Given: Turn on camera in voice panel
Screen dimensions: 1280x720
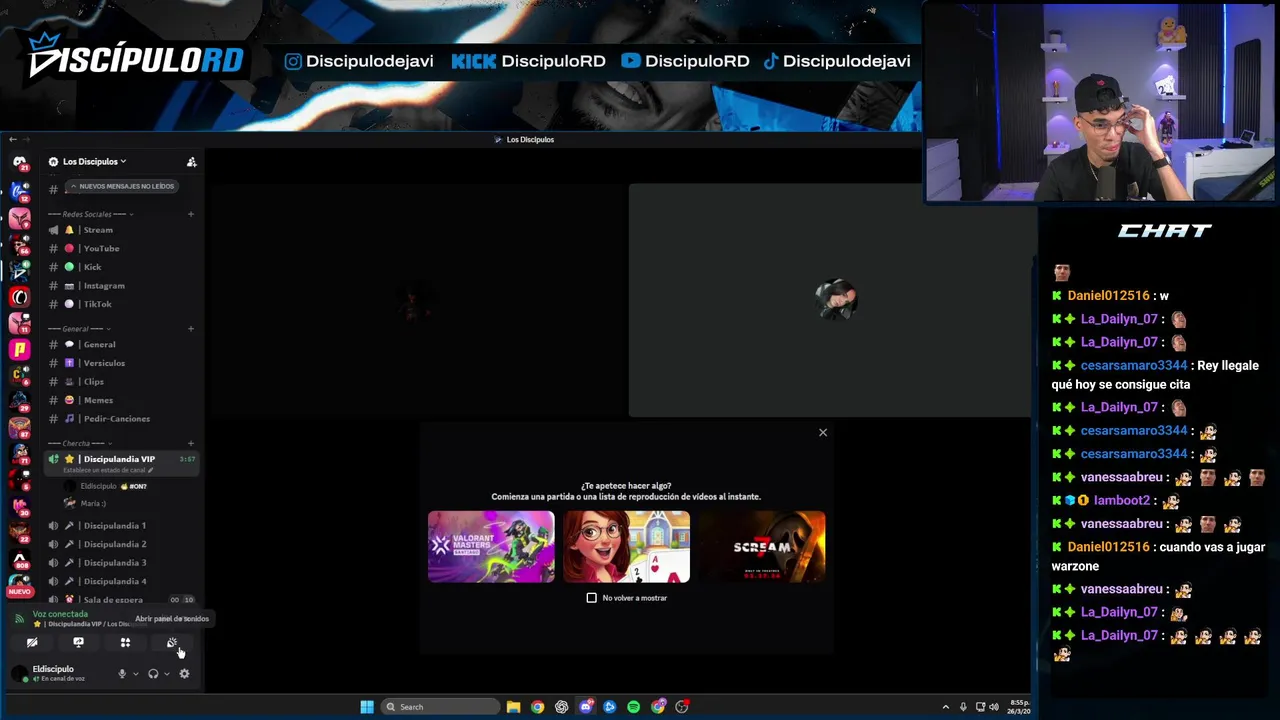Looking at the screenshot, I should coord(32,643).
